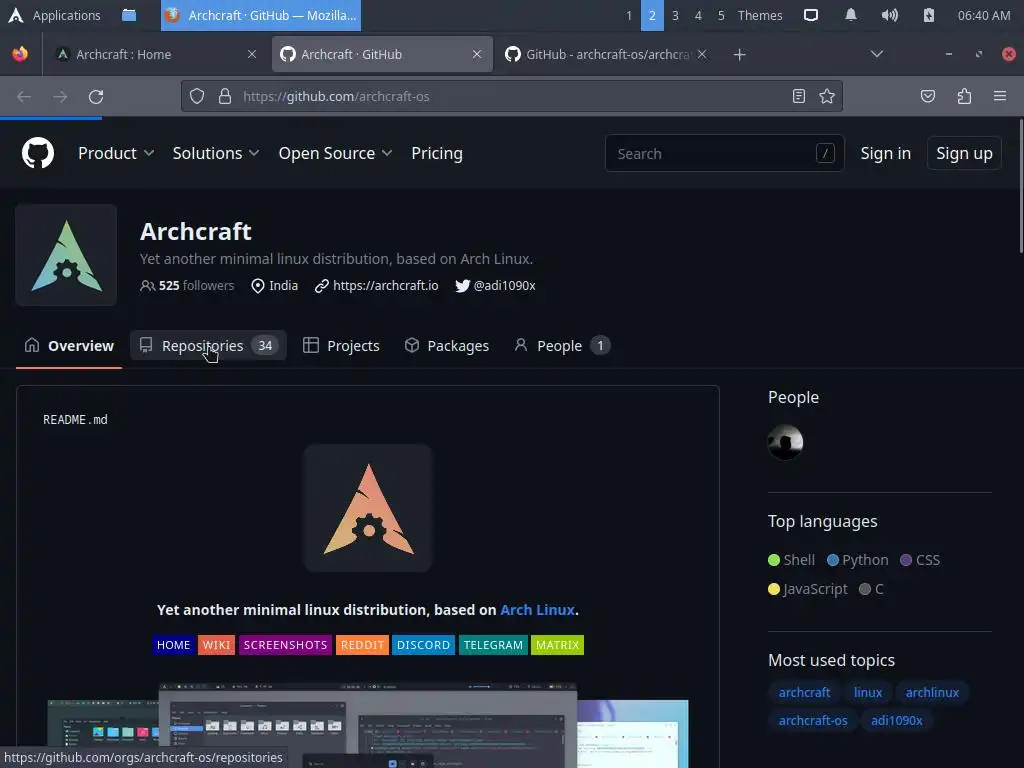Open a new tab with plus icon
This screenshot has height=768, width=1024.
tap(739, 55)
